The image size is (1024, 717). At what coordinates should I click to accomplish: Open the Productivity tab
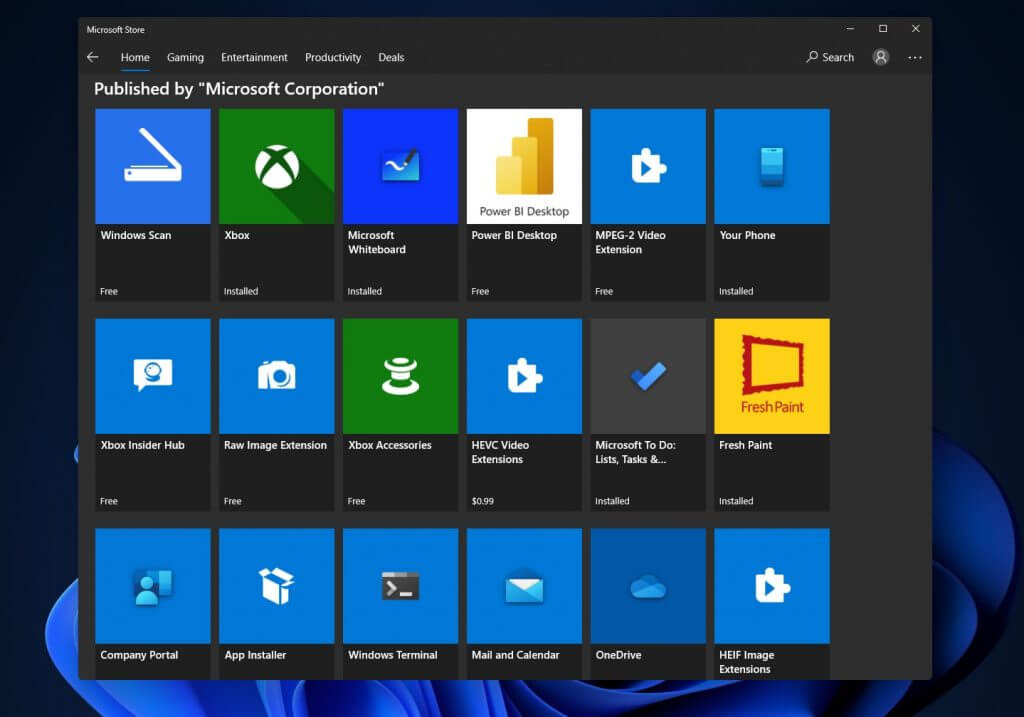click(333, 57)
